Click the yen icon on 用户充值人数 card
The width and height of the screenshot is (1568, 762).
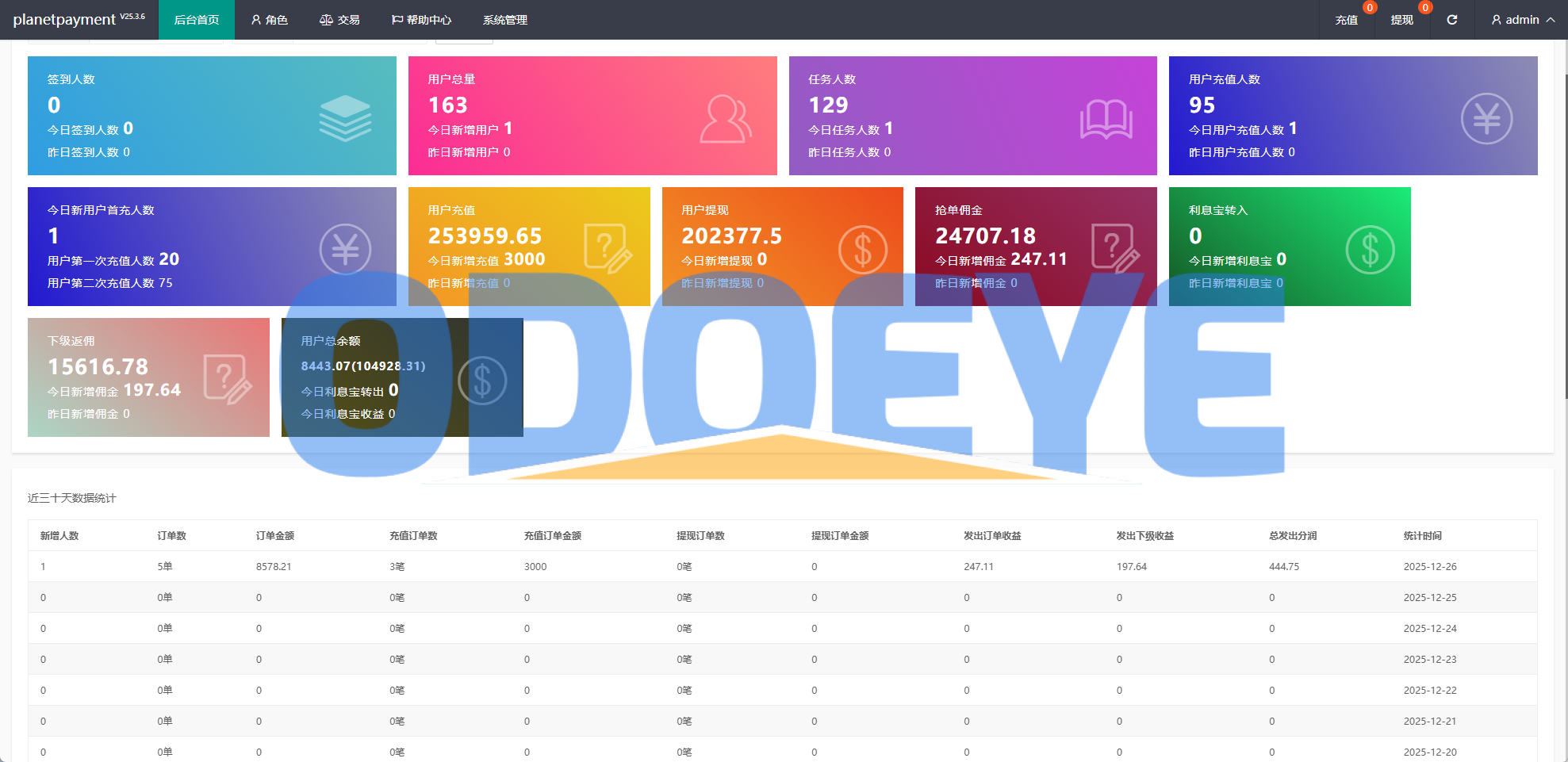1486,119
